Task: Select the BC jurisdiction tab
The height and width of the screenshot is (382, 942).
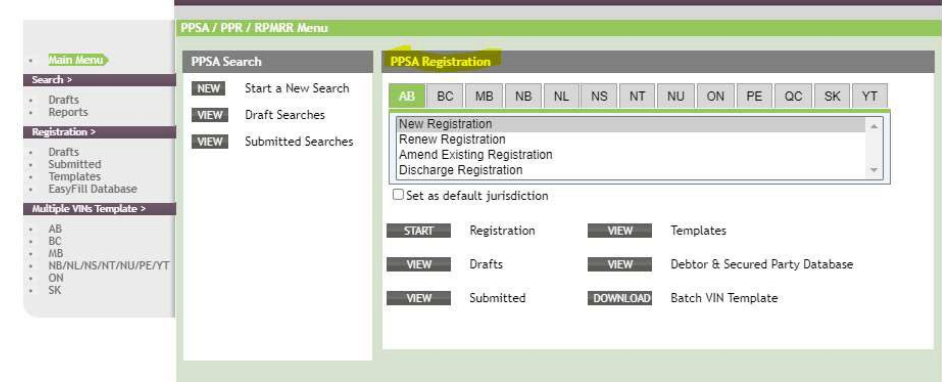Action: pos(445,96)
